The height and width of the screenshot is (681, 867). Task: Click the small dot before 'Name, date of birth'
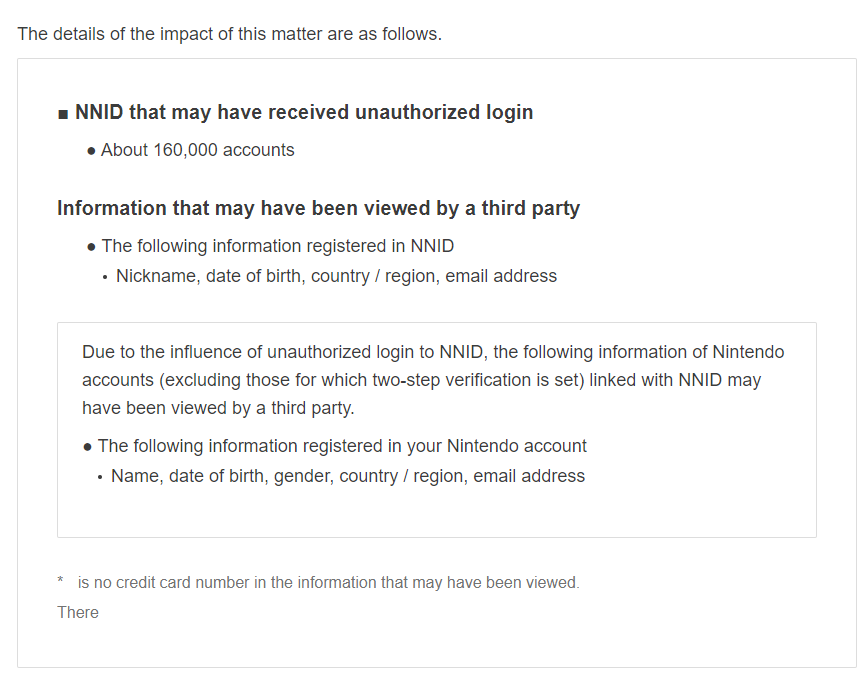pyautogui.click(x=100, y=478)
